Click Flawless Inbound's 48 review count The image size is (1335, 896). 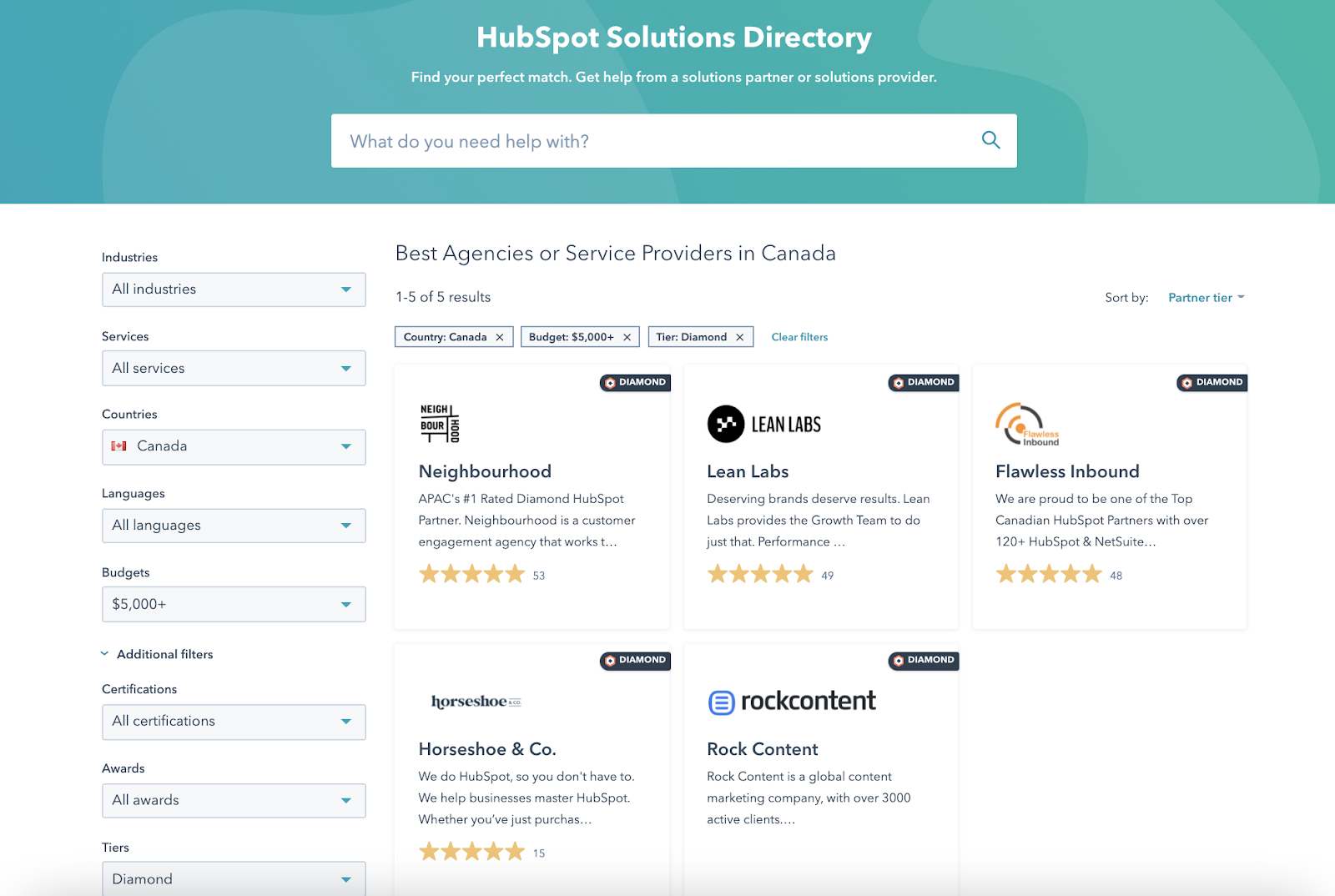click(x=1116, y=576)
